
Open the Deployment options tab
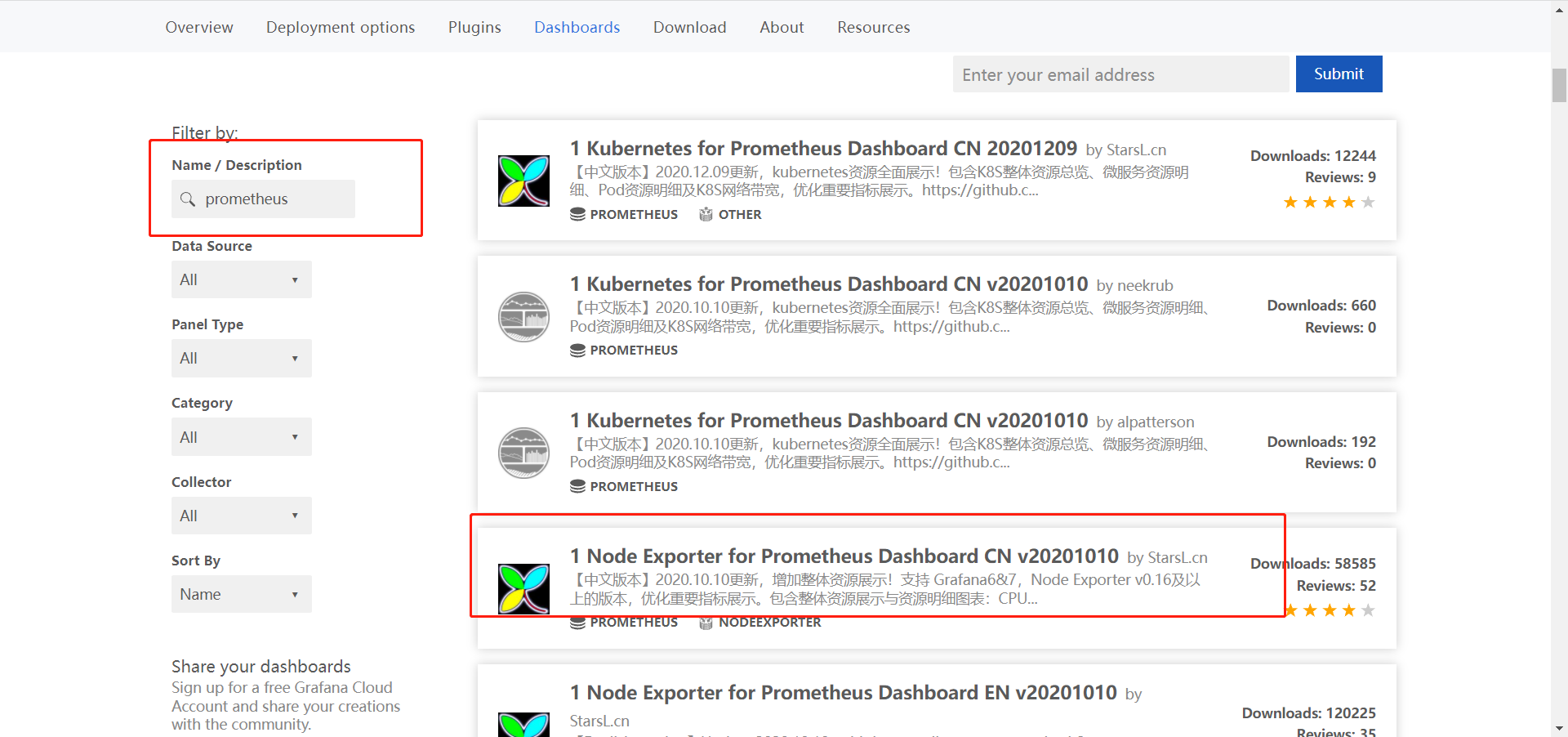coord(341,27)
